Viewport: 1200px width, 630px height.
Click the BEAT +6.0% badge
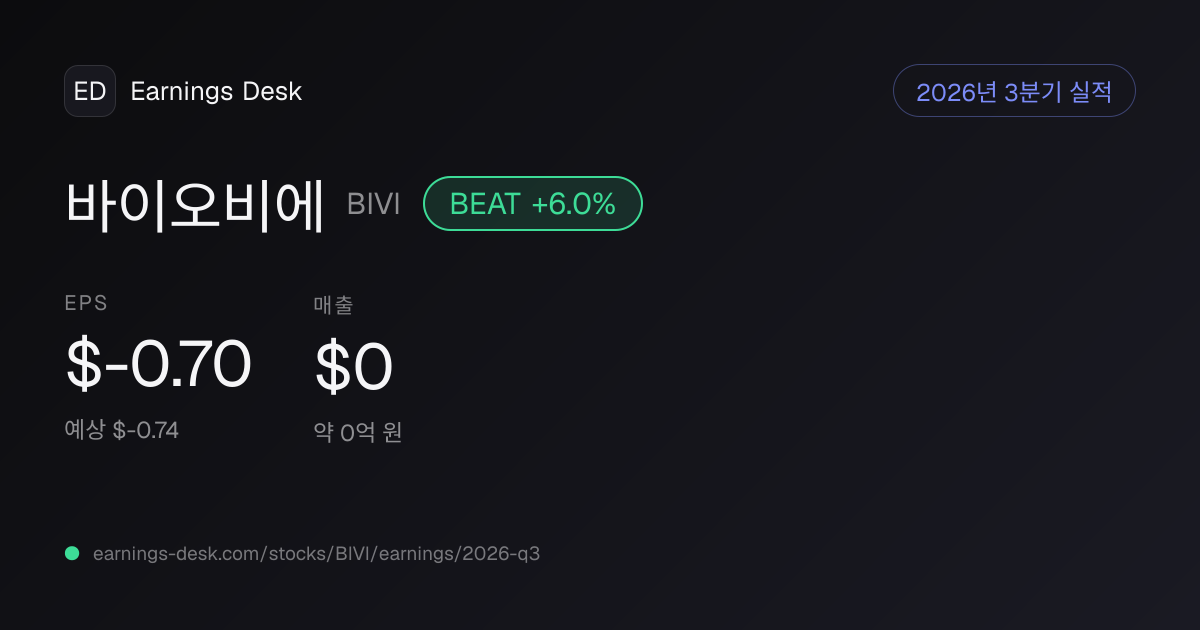click(x=533, y=204)
